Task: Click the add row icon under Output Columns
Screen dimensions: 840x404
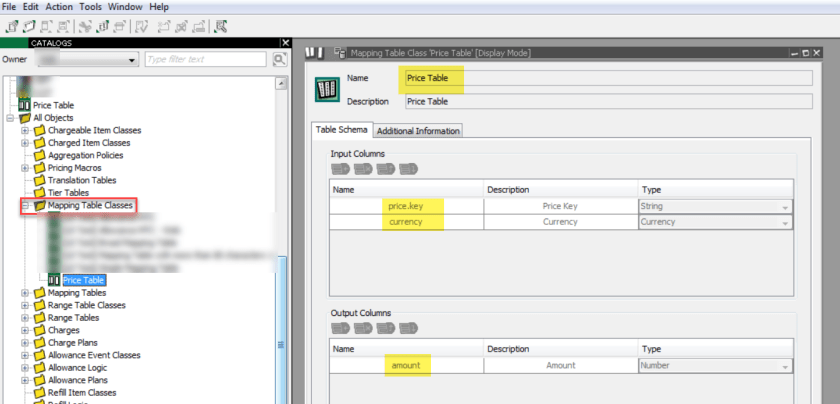Action: [340, 328]
